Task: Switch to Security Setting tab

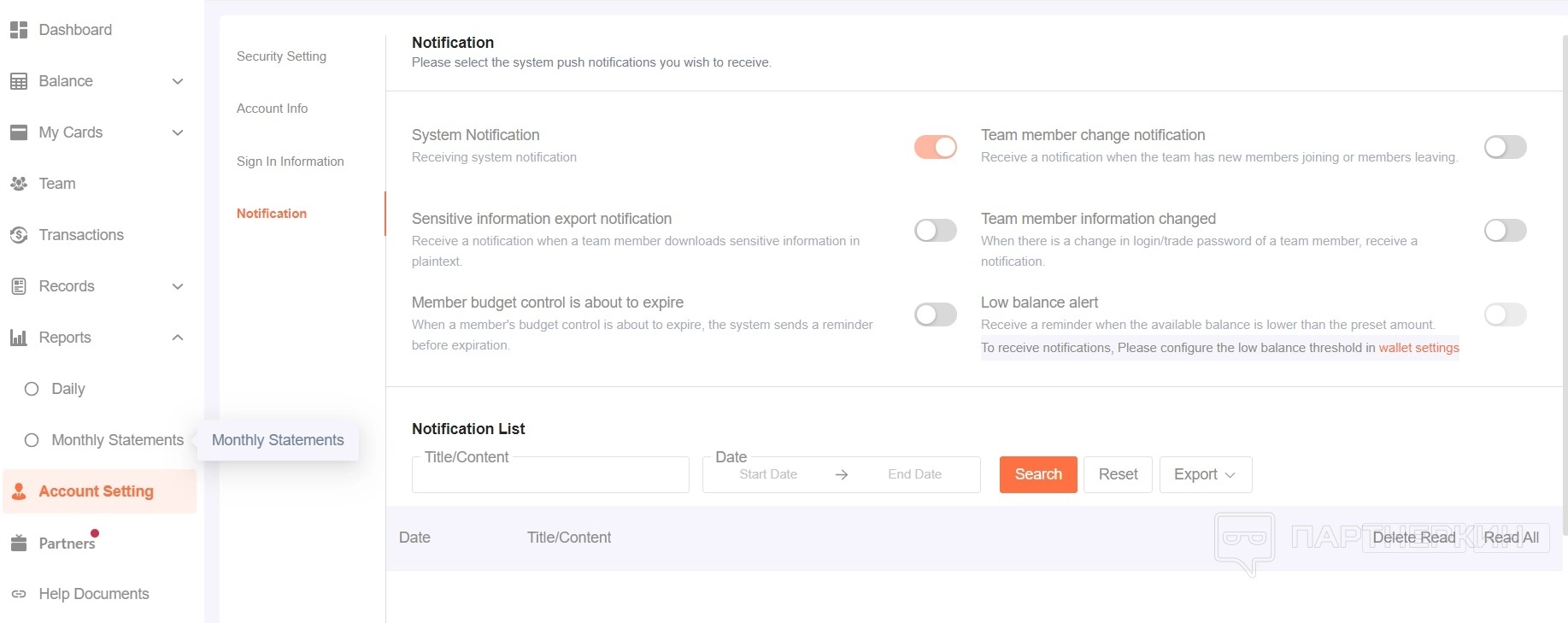Action: click(x=281, y=56)
